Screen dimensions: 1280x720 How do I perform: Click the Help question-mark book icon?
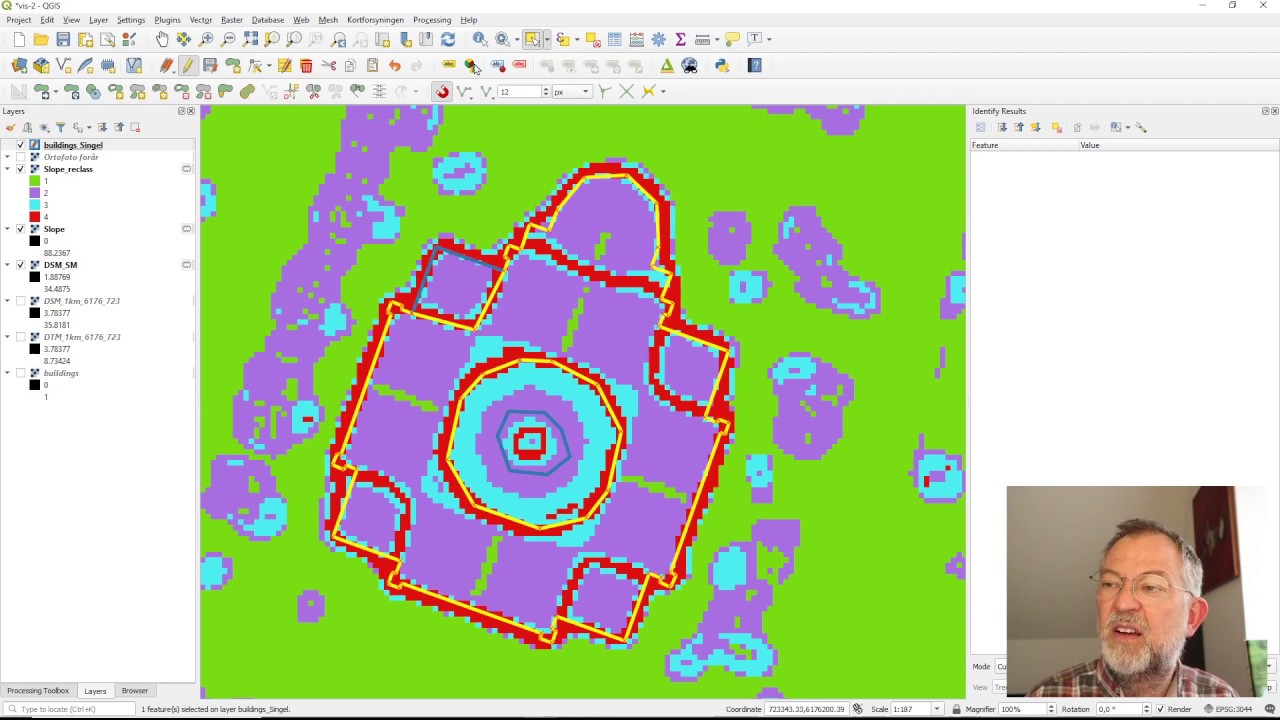coord(755,65)
